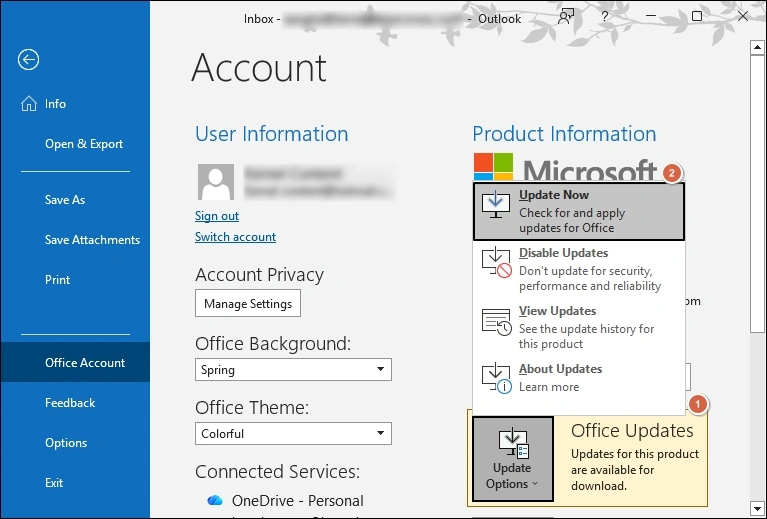Click the vertical scrollbar thumb
The height and width of the screenshot is (519, 767).
point(757,194)
